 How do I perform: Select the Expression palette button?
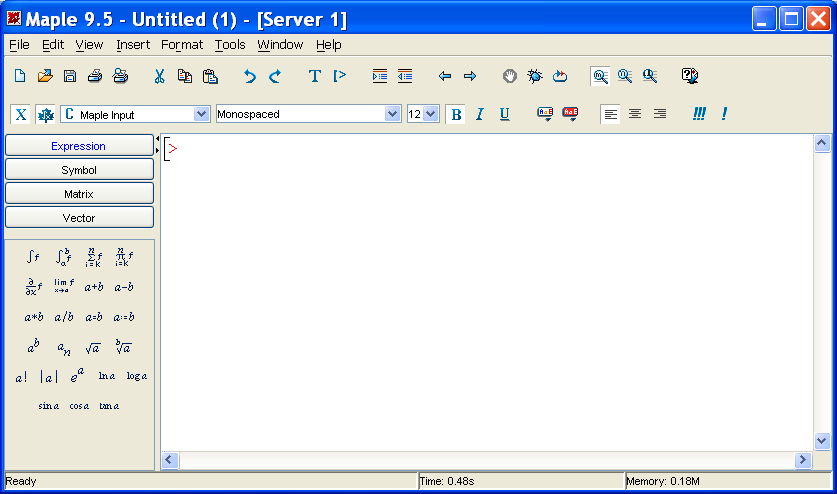[x=79, y=146]
